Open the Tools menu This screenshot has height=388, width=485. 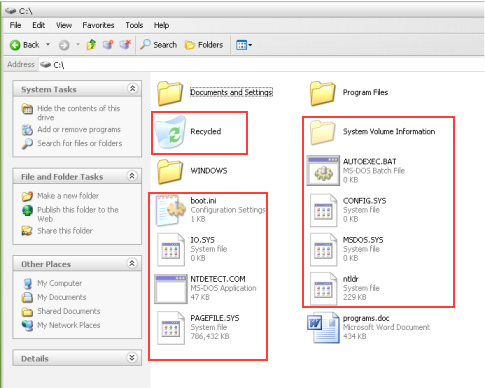pos(134,25)
